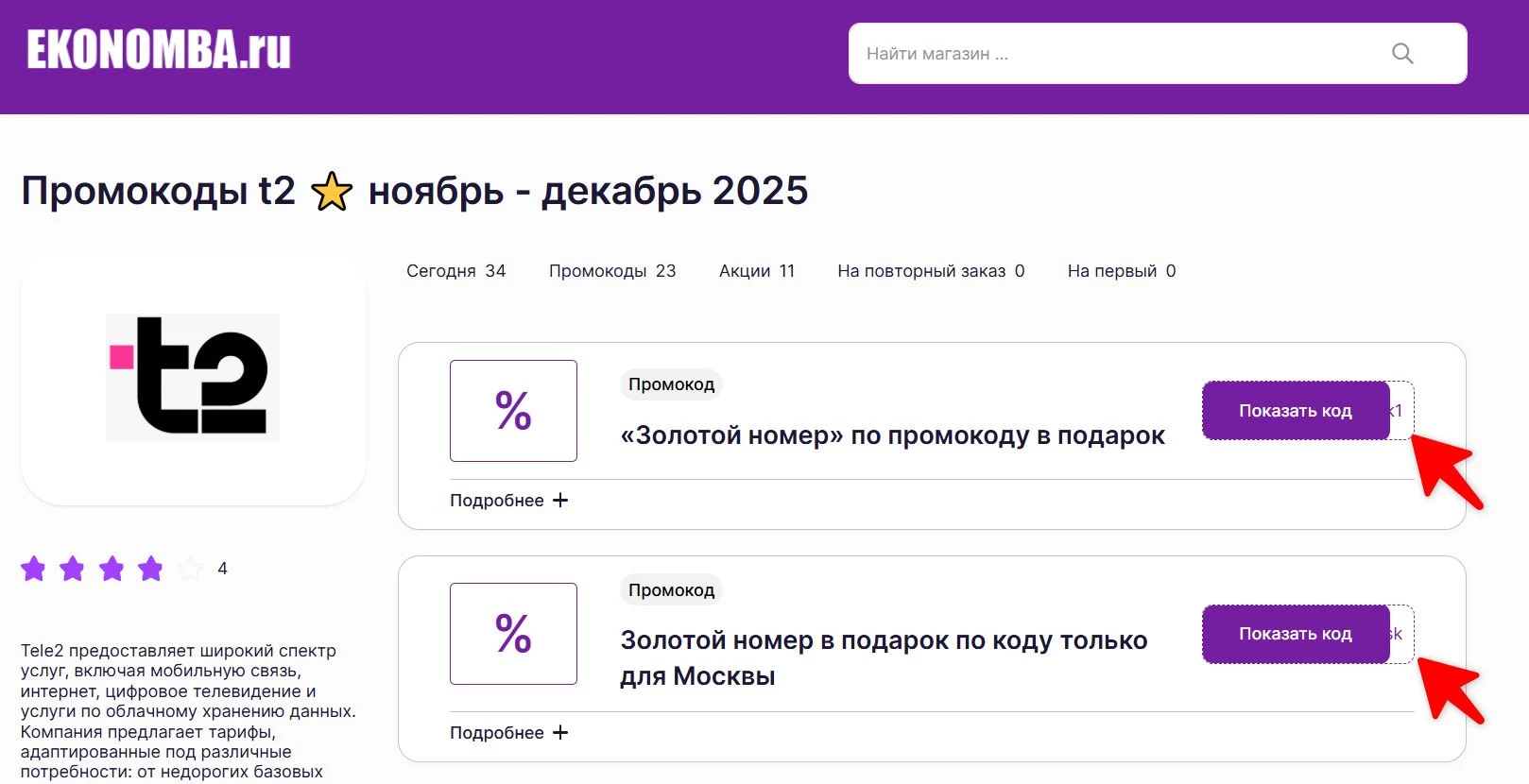Click the 'Промокоды t2 ноябрь - декабрь 2025' heading

(x=415, y=191)
